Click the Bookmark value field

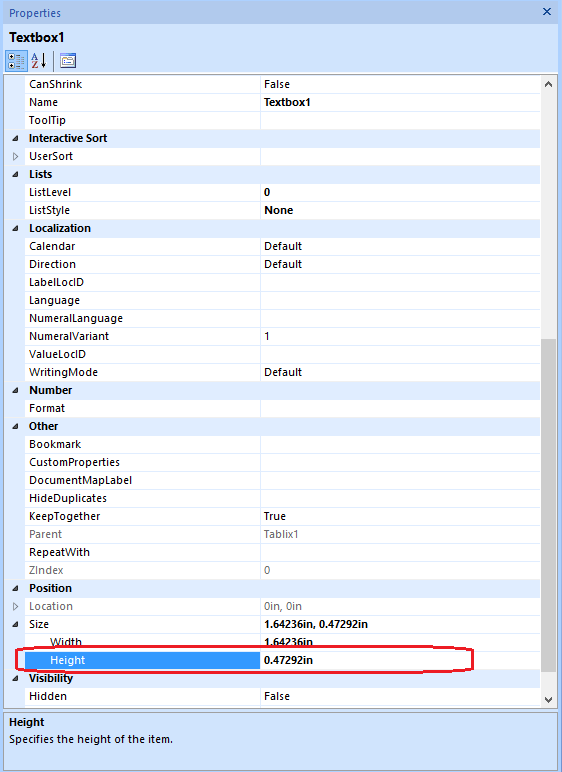(x=400, y=445)
